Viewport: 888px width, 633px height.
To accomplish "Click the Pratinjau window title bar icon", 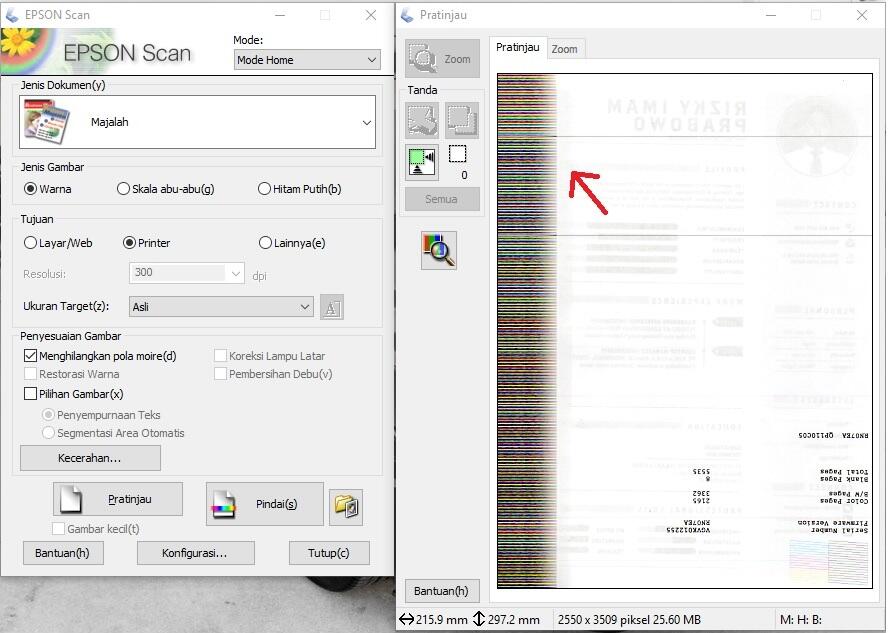I will click(407, 15).
